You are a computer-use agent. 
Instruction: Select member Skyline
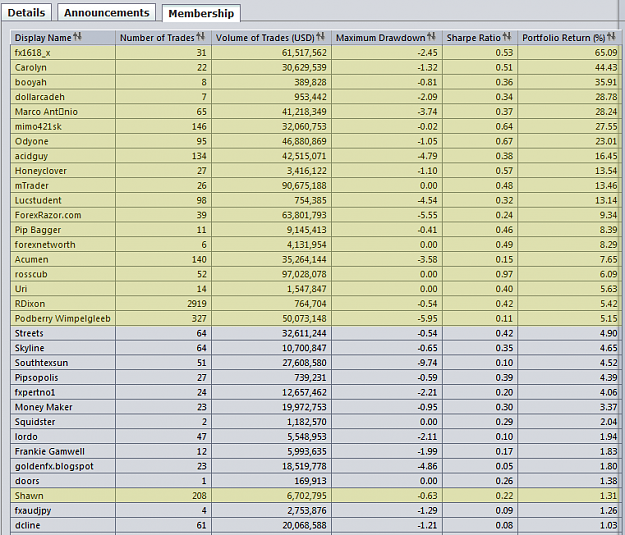(29, 348)
